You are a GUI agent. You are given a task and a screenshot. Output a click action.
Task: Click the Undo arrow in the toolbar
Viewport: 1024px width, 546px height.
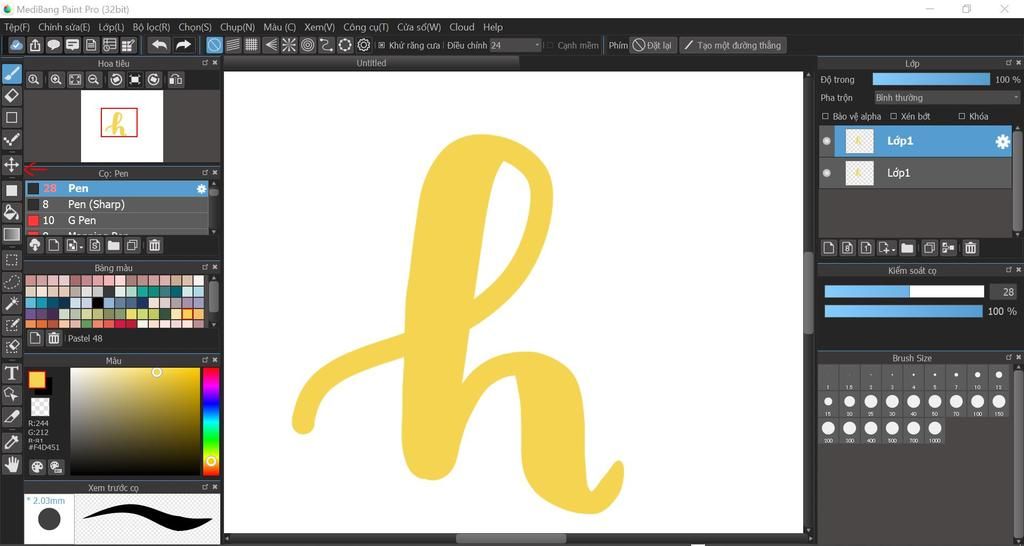click(x=159, y=45)
